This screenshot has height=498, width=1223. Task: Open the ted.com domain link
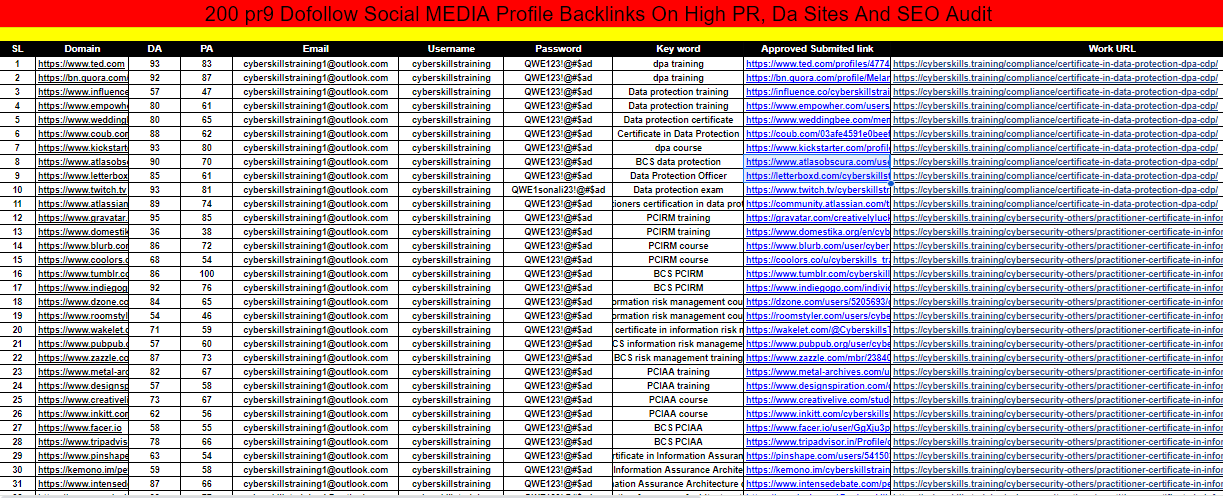[81, 63]
